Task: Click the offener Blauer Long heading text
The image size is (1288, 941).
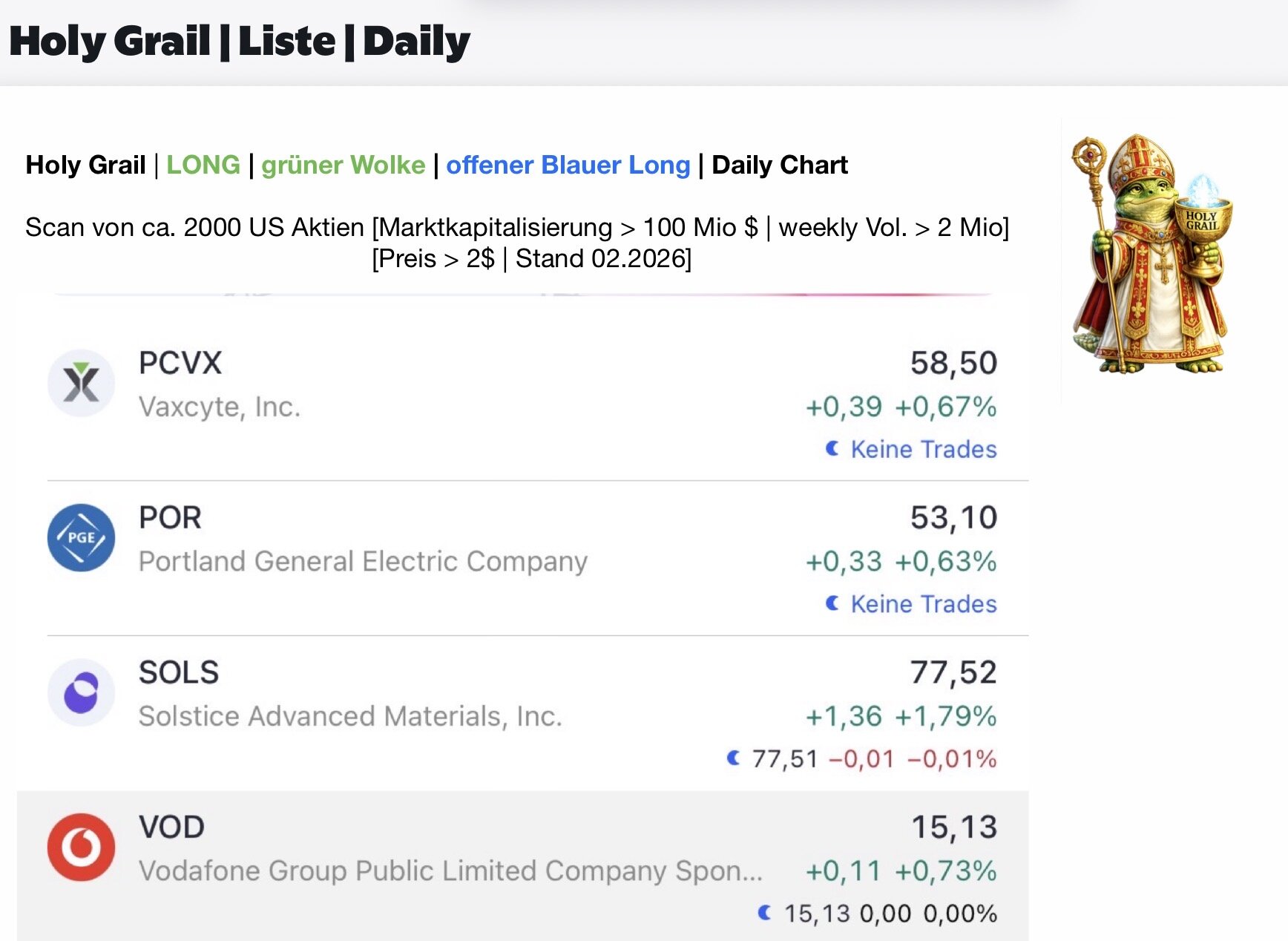Action: 568,165
